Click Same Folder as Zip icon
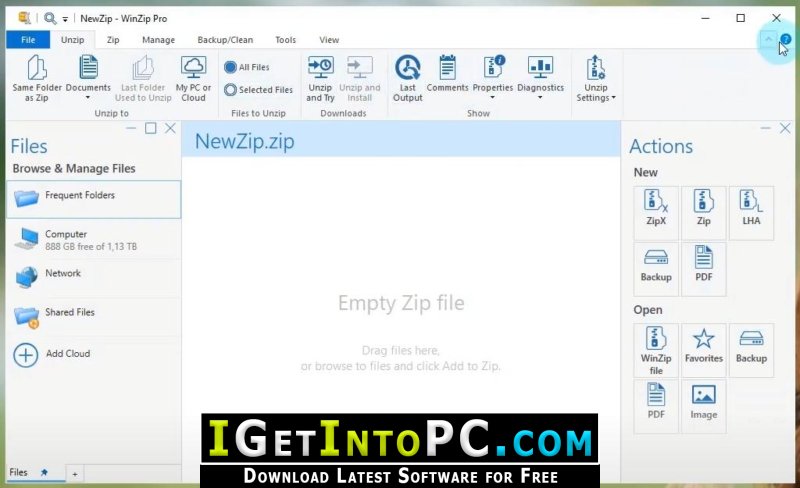800x488 pixels. (x=37, y=68)
